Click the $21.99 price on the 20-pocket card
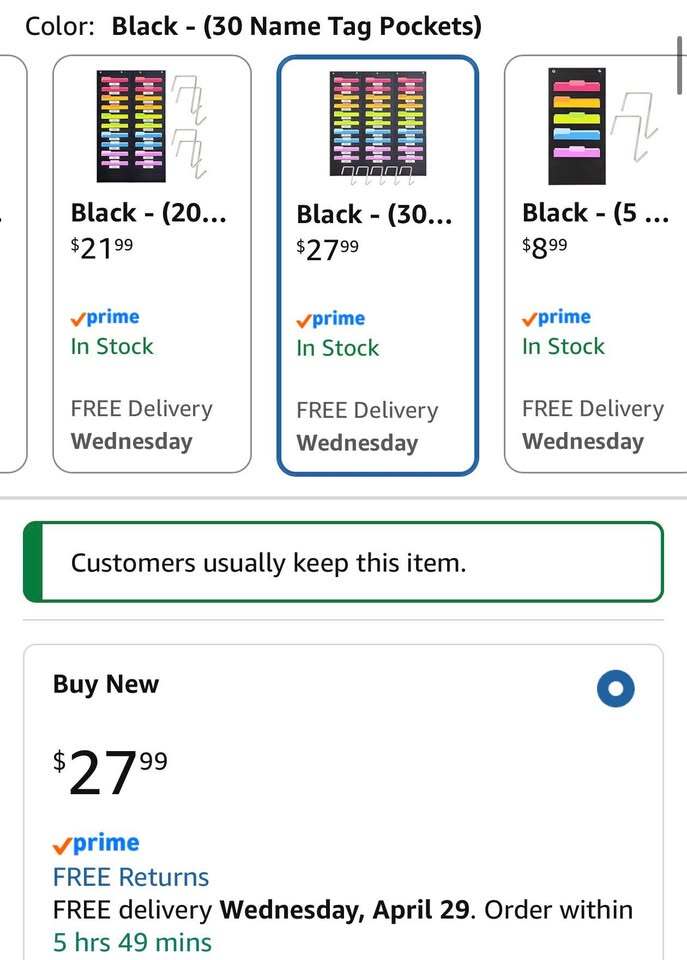 tap(102, 247)
